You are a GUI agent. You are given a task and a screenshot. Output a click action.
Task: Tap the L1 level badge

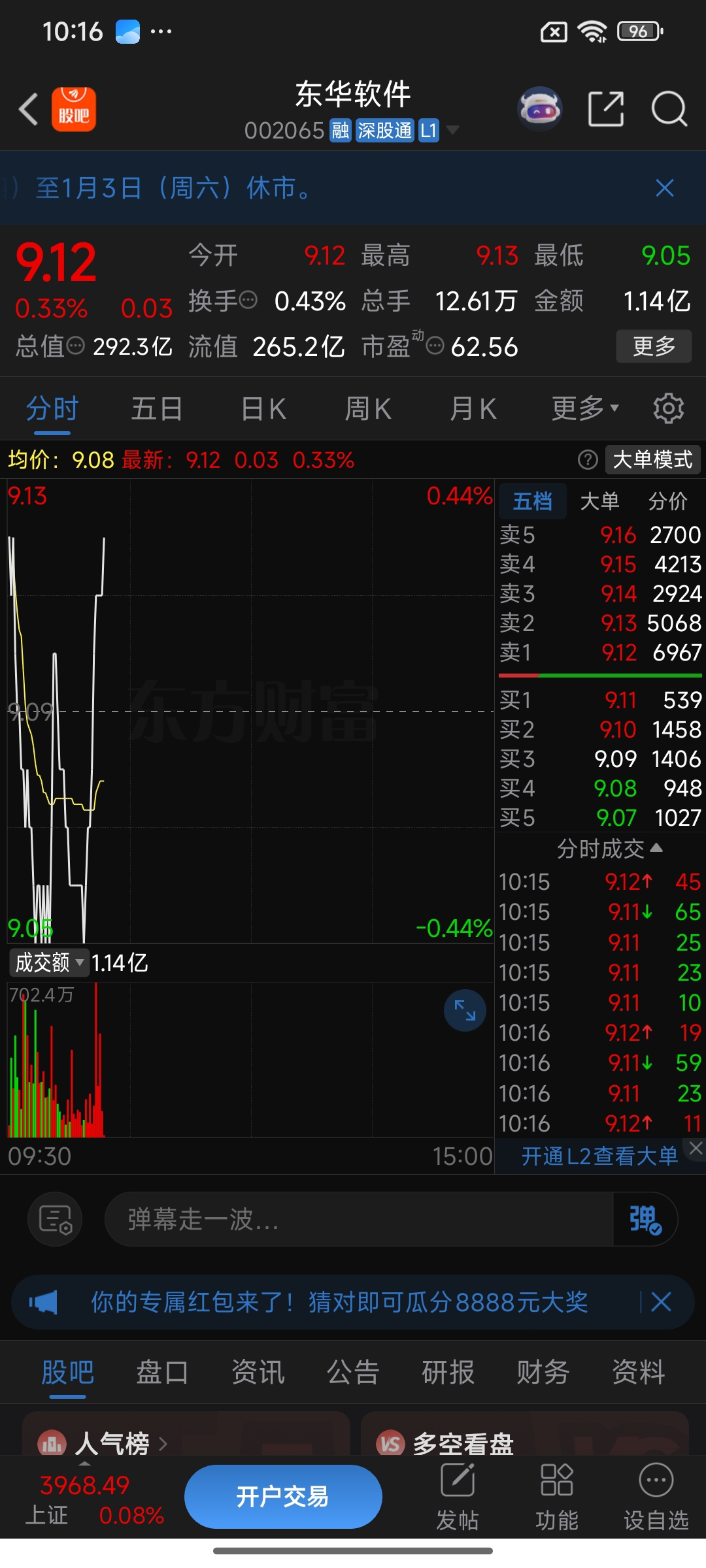428,130
